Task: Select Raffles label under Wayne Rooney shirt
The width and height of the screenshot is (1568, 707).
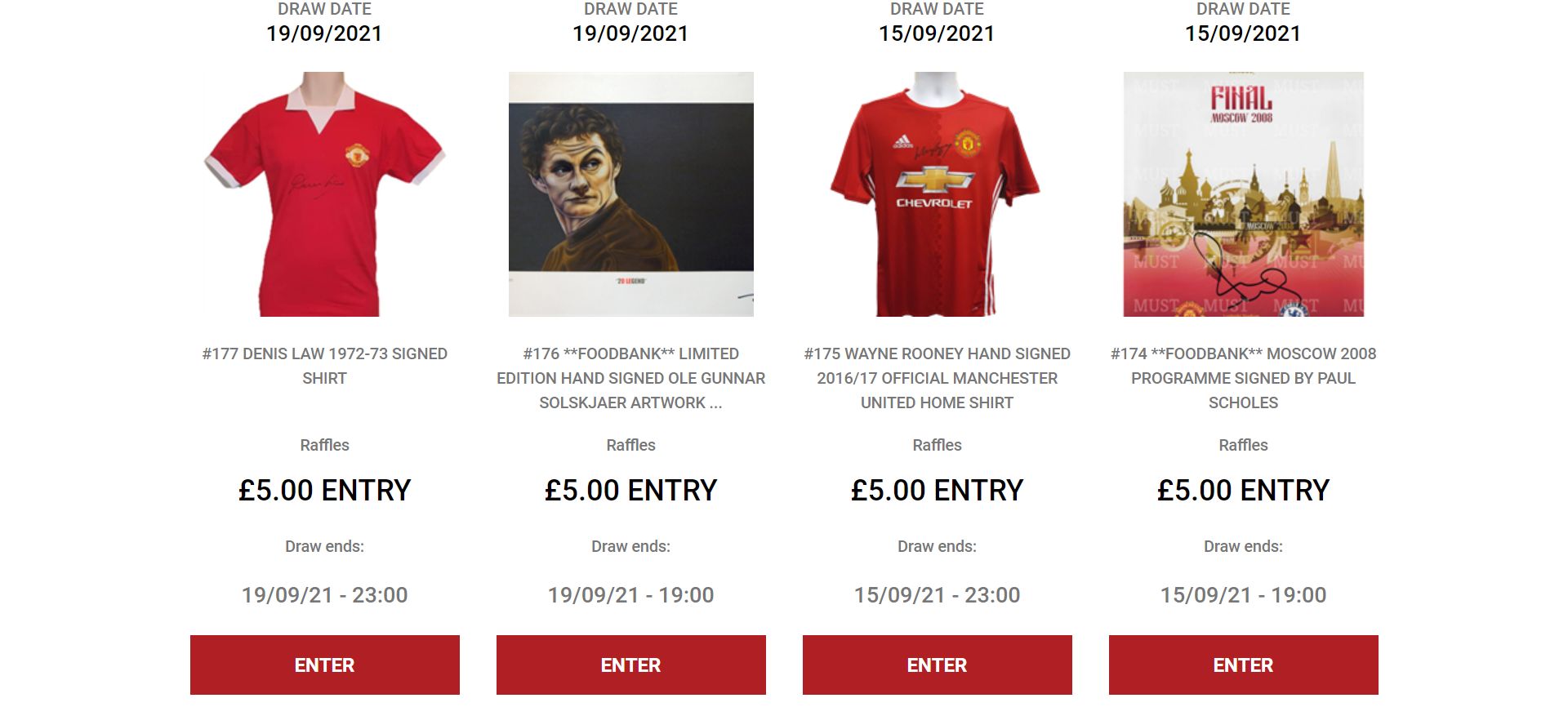Action: (x=937, y=445)
